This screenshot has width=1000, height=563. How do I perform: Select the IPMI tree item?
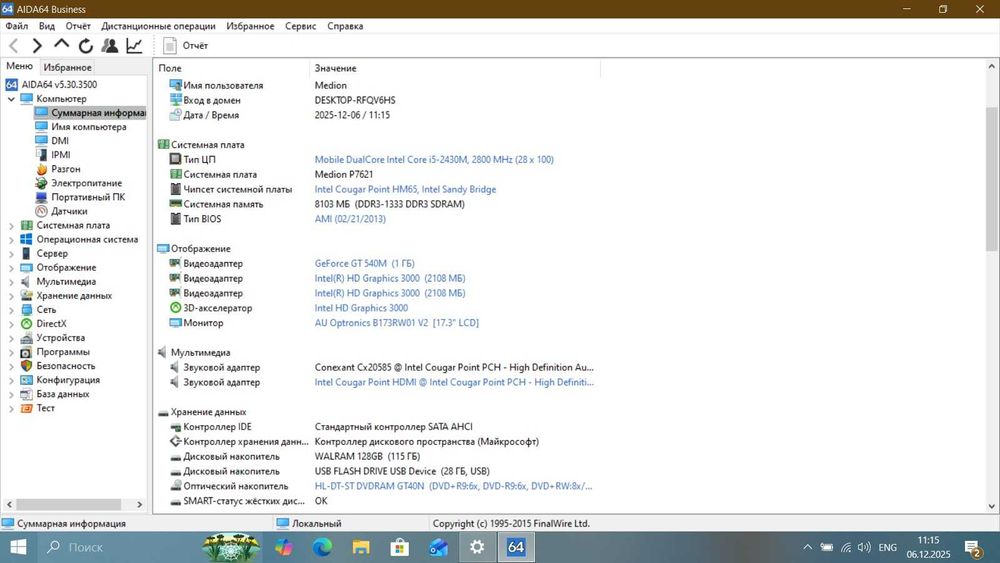[61, 155]
